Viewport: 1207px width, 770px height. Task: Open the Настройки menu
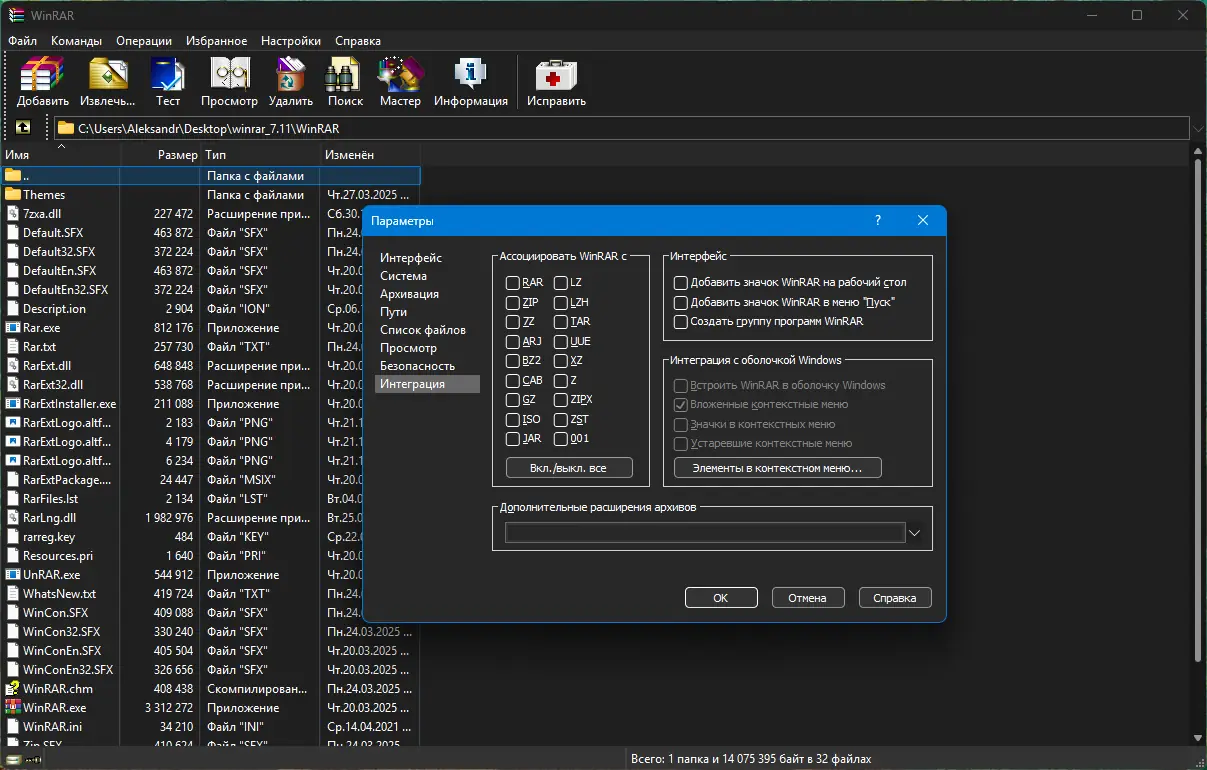pos(290,41)
